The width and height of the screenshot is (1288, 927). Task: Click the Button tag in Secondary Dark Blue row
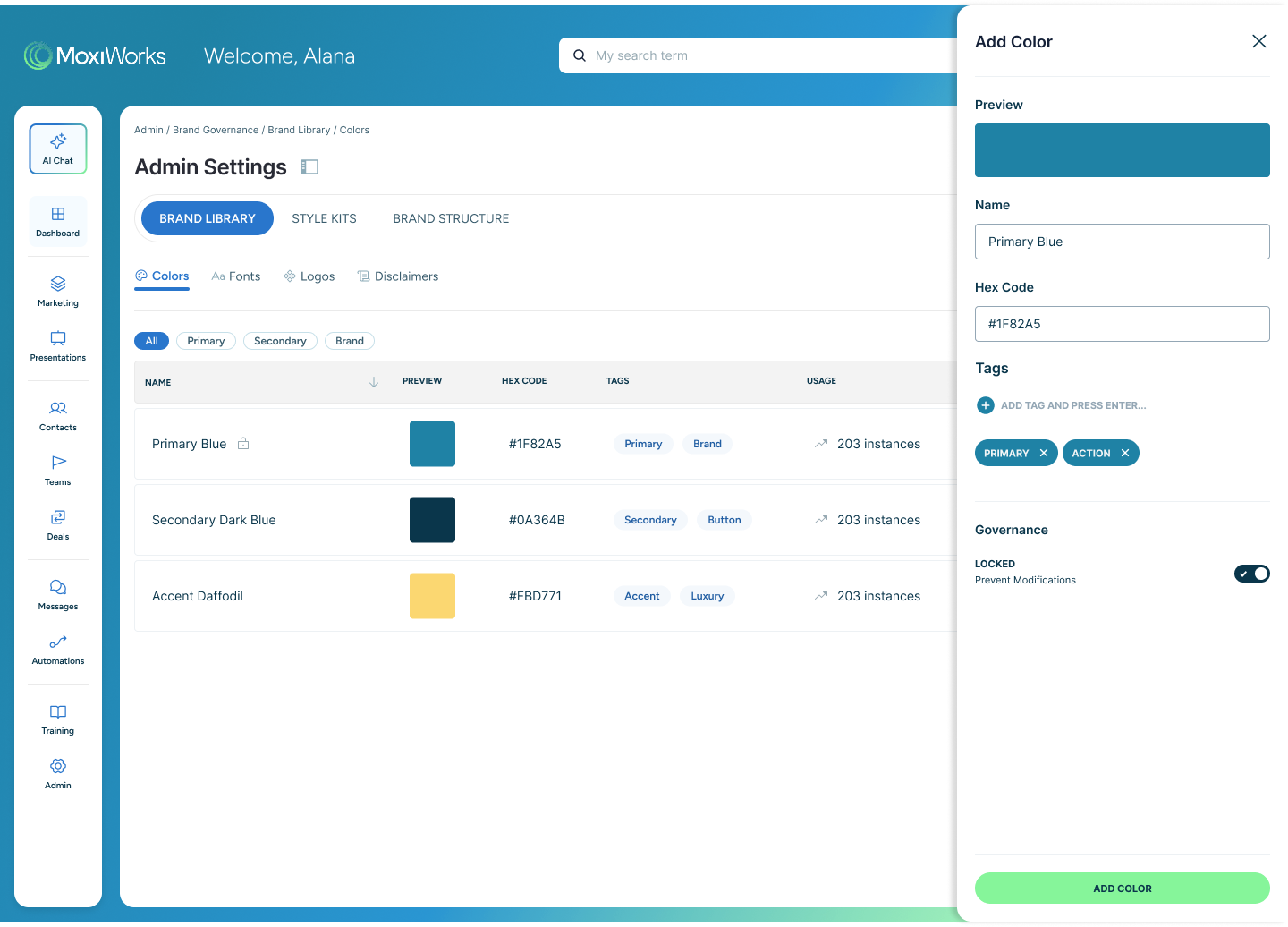tap(724, 520)
